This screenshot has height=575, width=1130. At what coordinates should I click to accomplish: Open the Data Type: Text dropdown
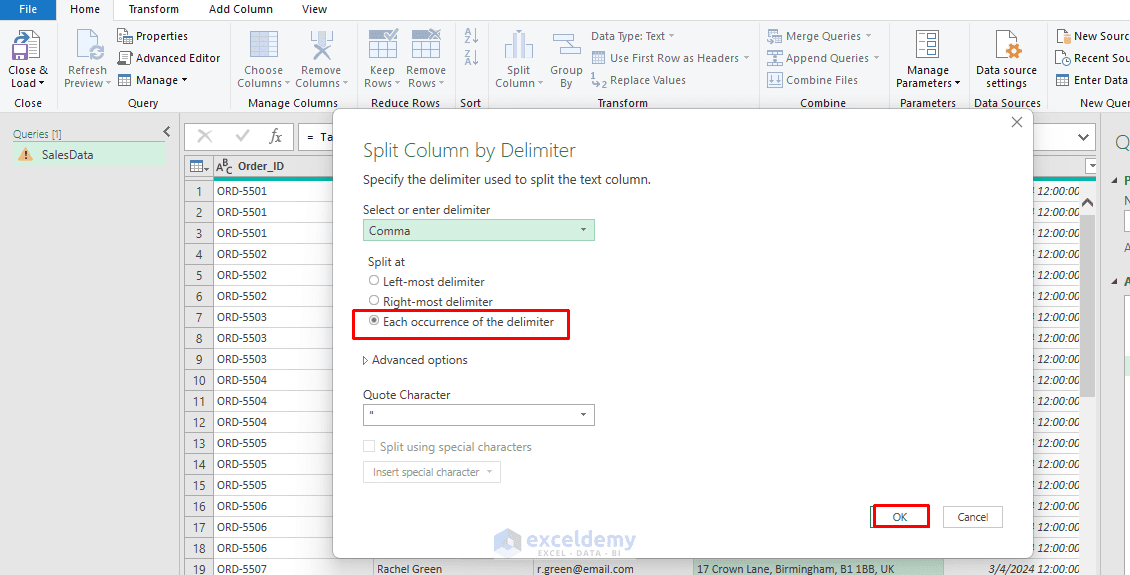633,36
